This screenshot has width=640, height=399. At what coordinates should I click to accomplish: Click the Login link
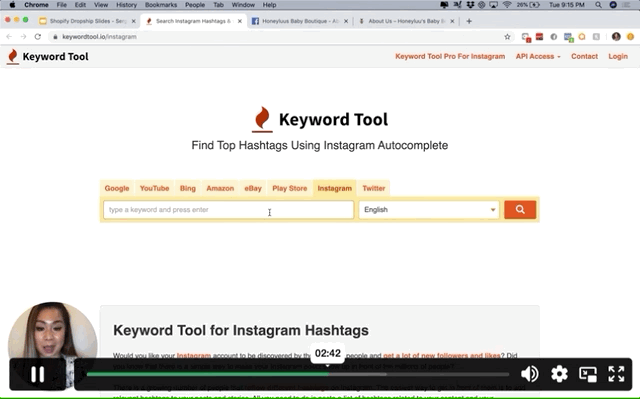click(x=618, y=56)
